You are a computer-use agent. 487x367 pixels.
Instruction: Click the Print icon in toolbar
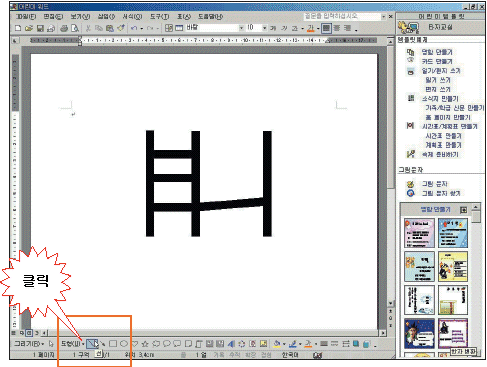[64, 28]
